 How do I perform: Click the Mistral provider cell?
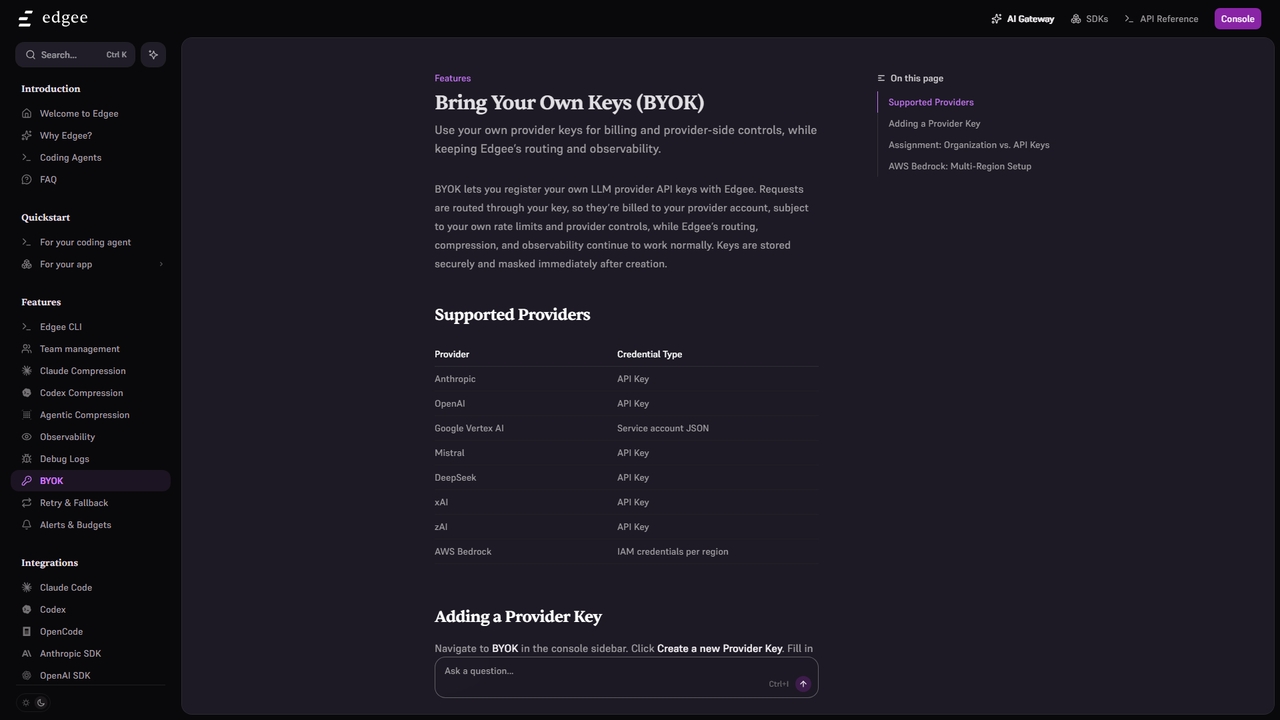pos(449,453)
